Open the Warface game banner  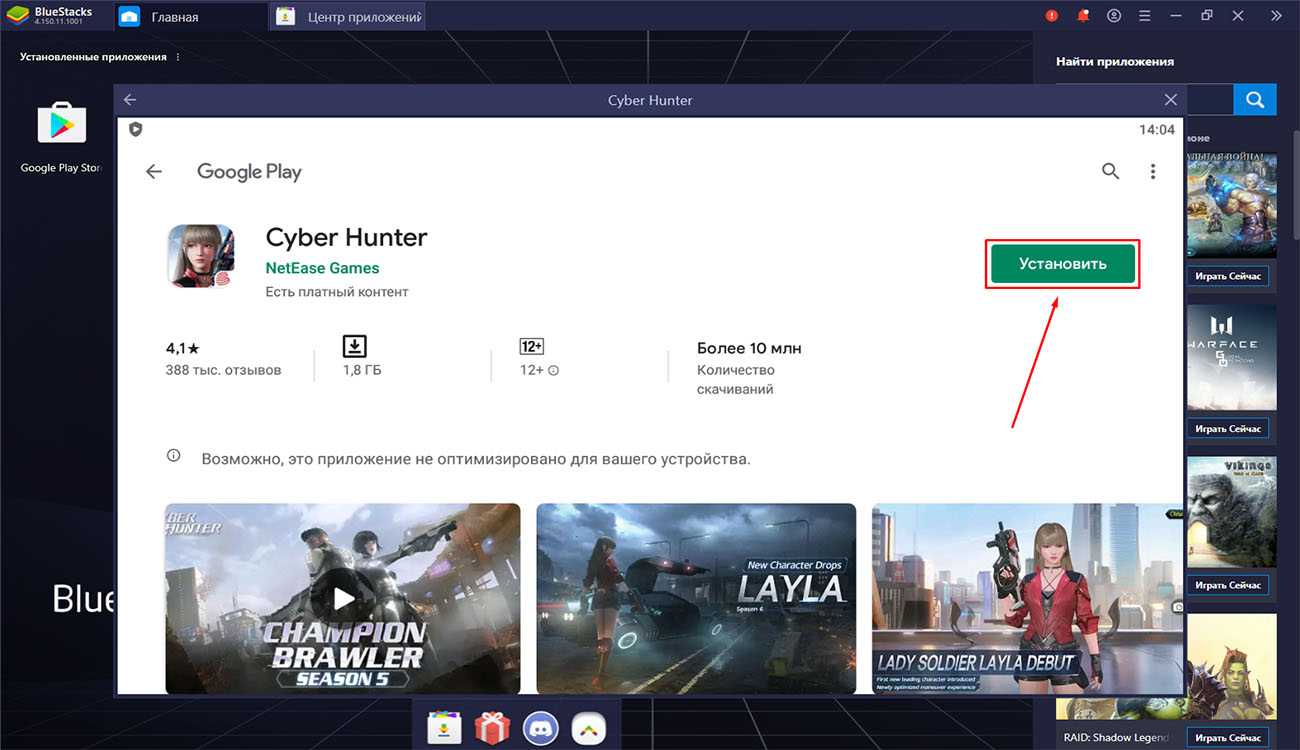[x=1231, y=357]
